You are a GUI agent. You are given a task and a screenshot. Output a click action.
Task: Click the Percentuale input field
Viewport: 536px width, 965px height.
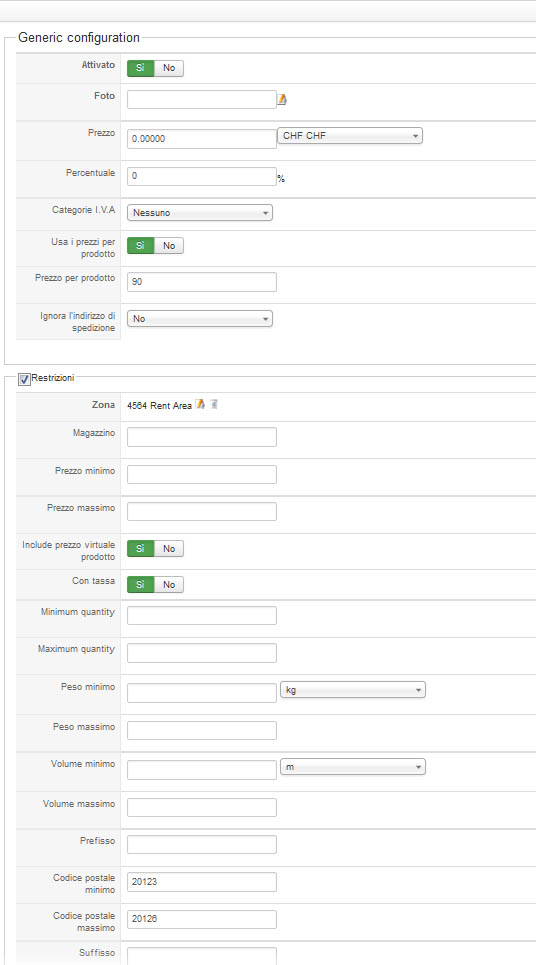[x=202, y=177]
